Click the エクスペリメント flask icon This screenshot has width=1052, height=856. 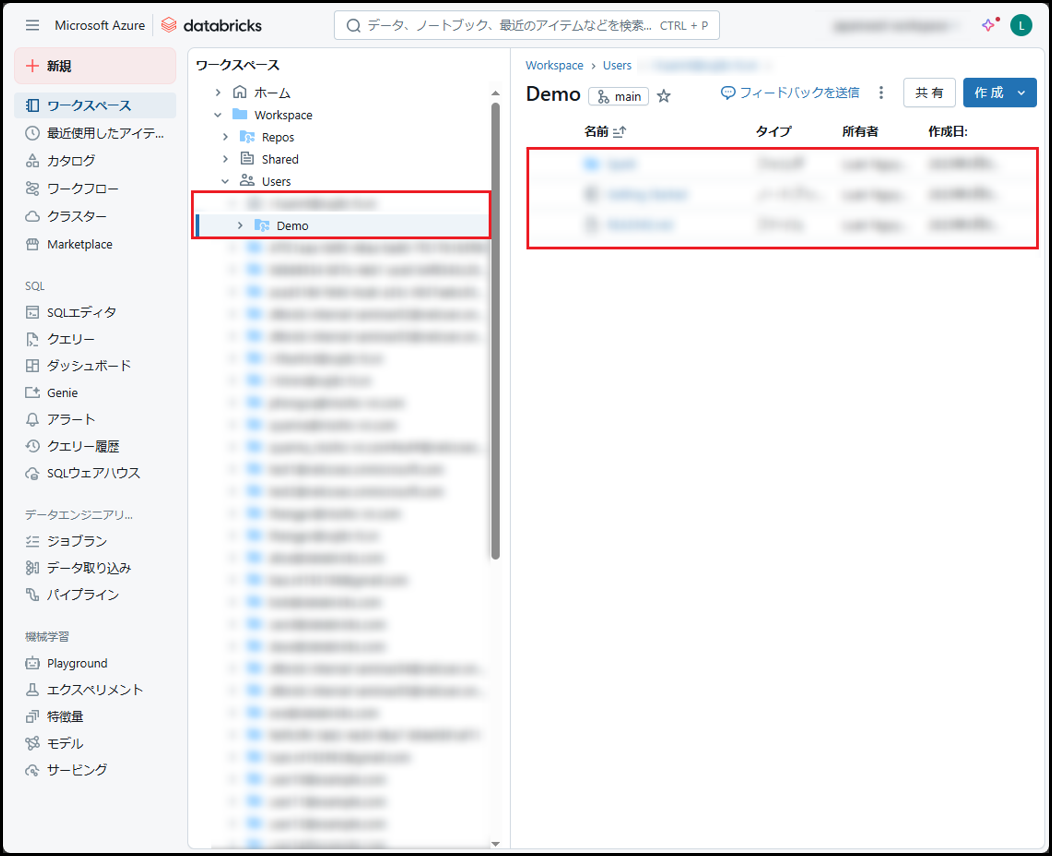tap(32, 690)
